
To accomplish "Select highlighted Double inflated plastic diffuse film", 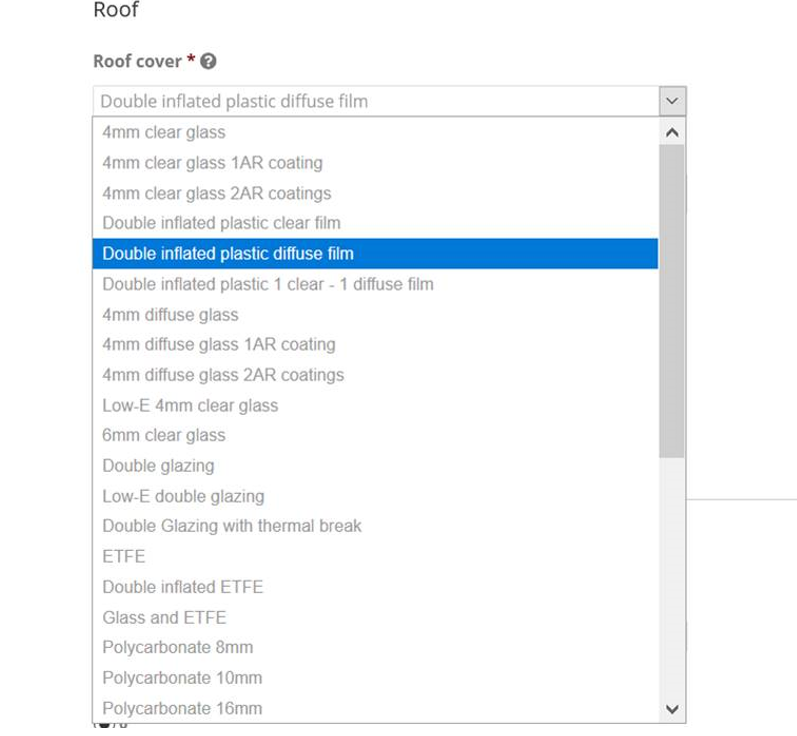I will [x=375, y=254].
